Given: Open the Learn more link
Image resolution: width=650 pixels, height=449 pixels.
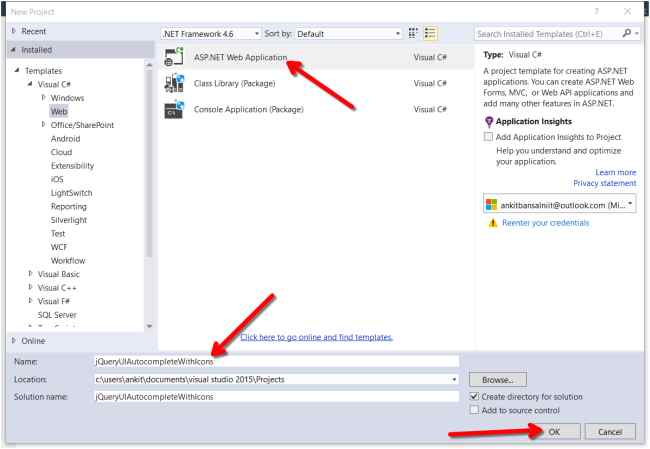Looking at the screenshot, I should pyautogui.click(x=616, y=172).
